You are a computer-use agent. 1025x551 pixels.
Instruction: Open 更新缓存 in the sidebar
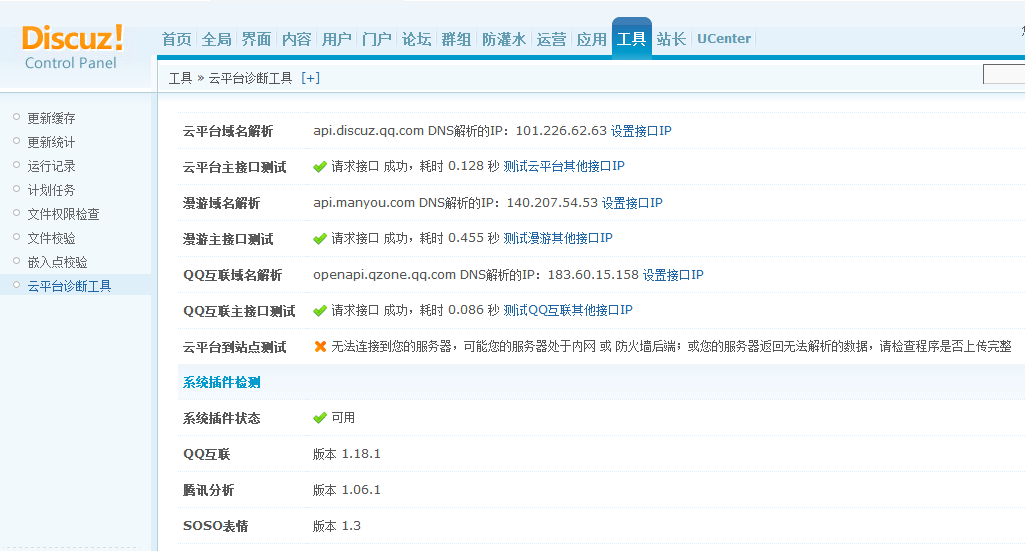tap(51, 118)
